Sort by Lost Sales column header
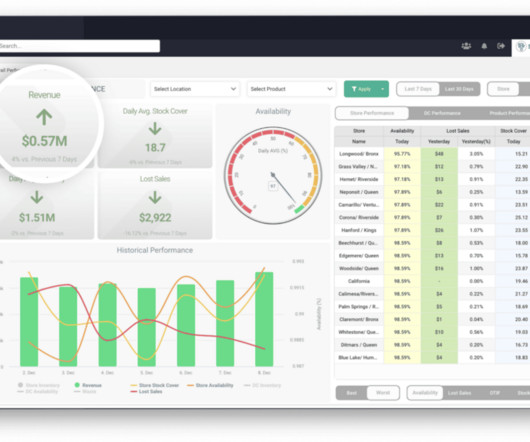The width and height of the screenshot is (530, 442). (458, 131)
